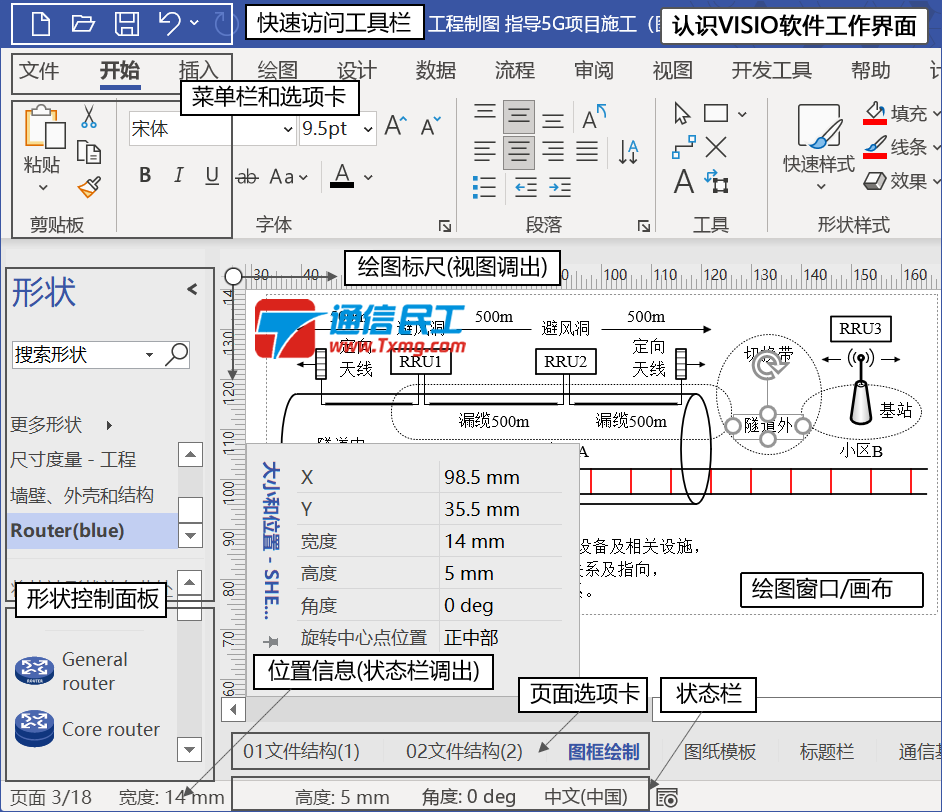Screen dimensions: 942x812
Task: Click the justify paragraph icon
Action: 587,151
